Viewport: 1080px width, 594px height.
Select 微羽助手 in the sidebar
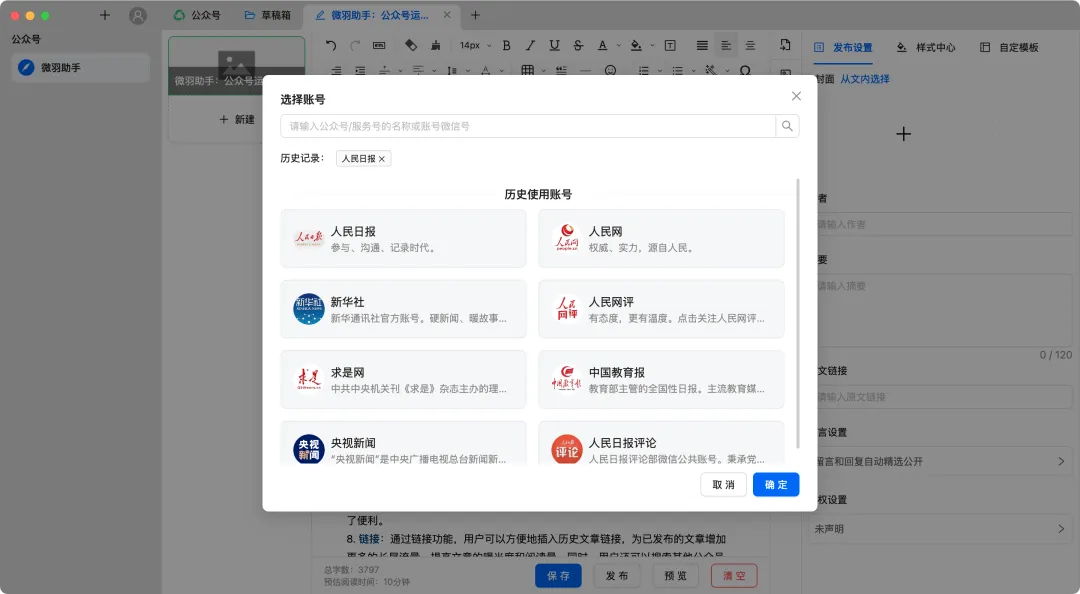[x=81, y=68]
